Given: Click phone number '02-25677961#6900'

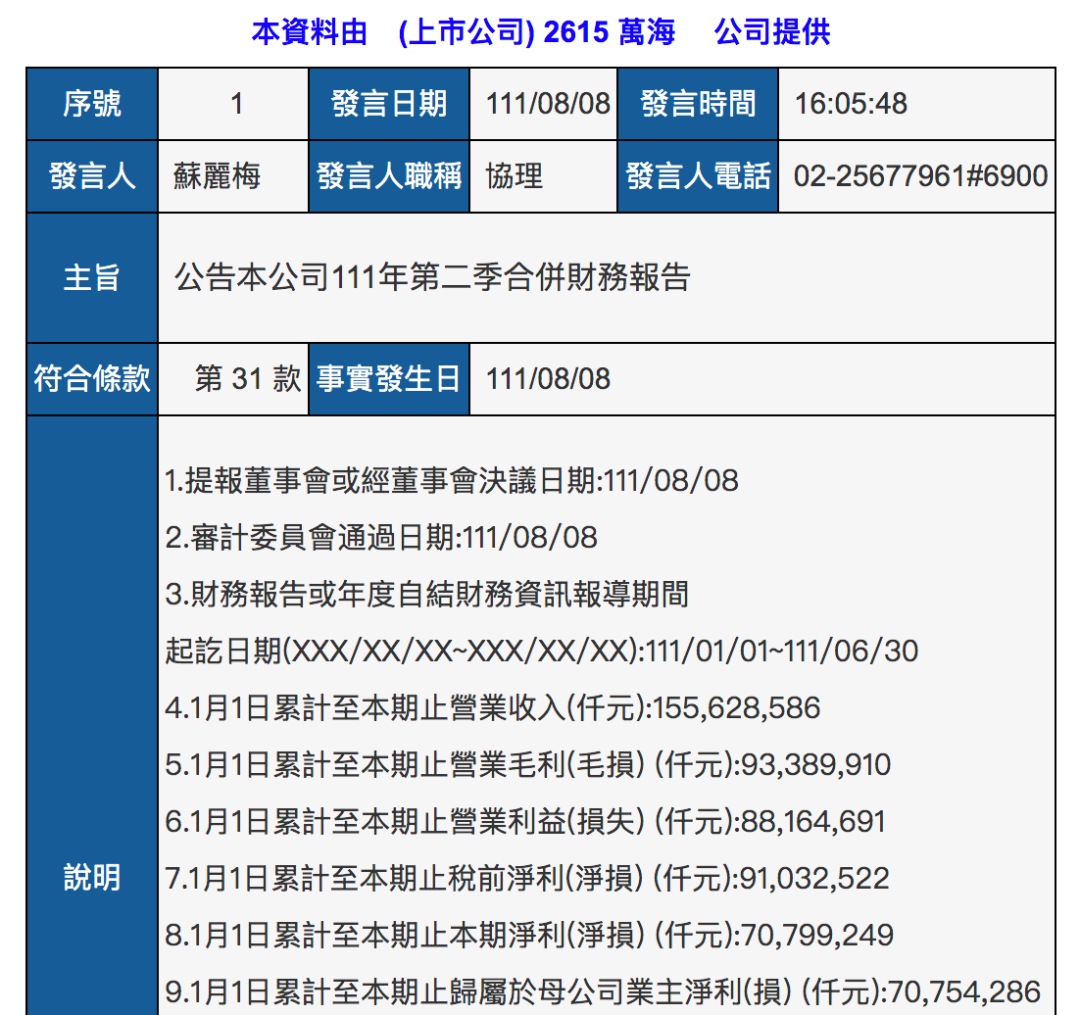Looking at the screenshot, I should point(920,176).
